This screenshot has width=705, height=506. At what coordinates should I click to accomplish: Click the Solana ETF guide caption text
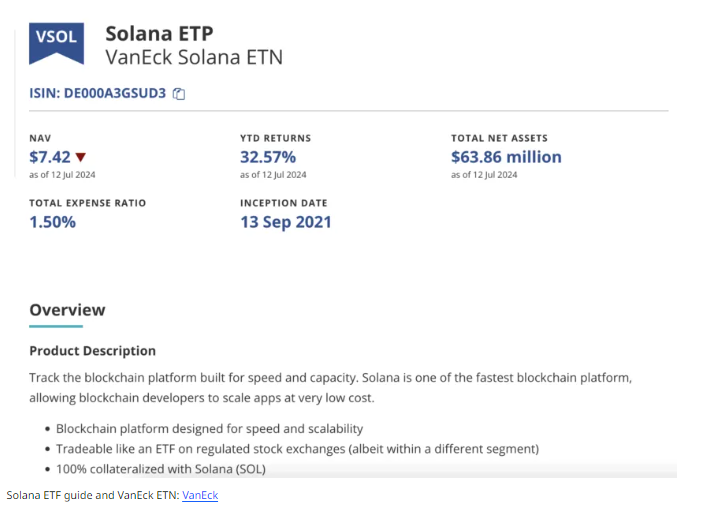(92, 495)
